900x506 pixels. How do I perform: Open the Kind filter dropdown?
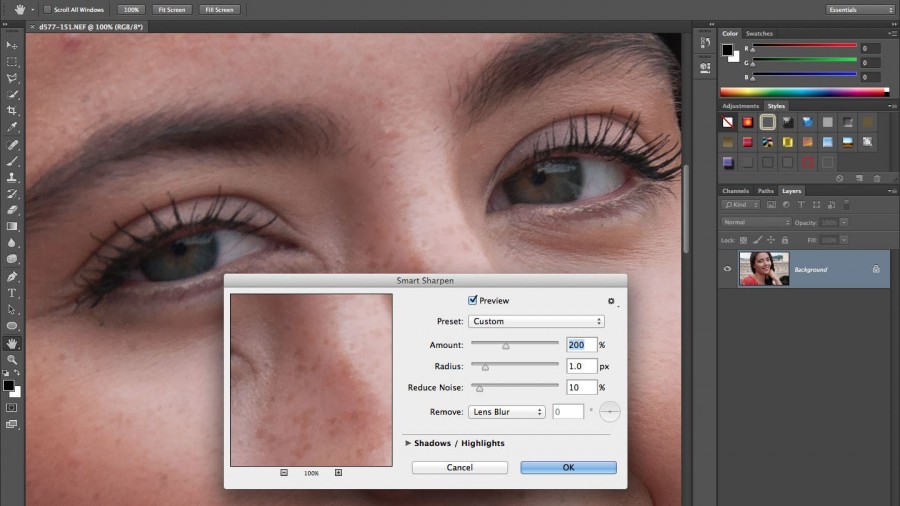(740, 205)
